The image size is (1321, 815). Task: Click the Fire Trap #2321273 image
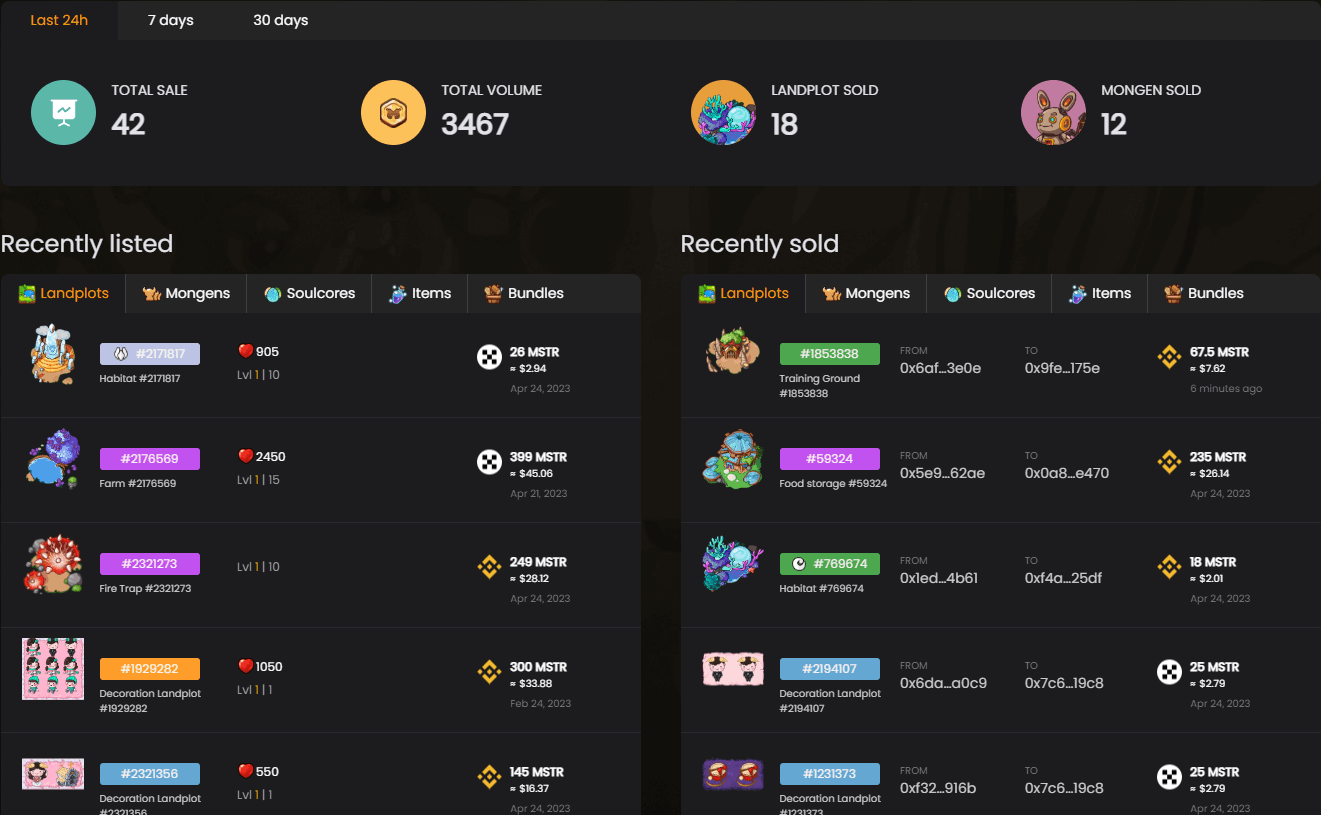coord(53,565)
